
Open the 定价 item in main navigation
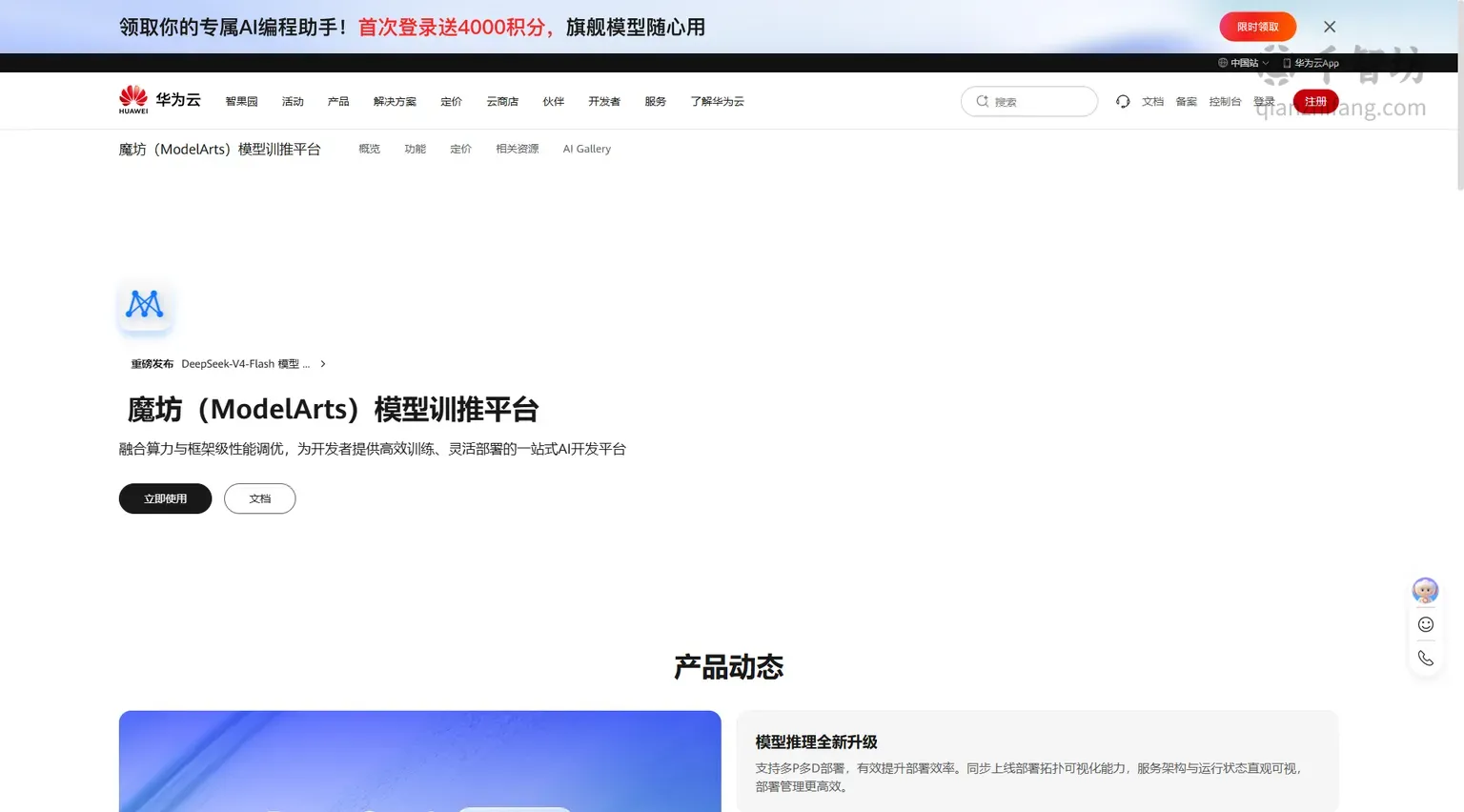452,101
